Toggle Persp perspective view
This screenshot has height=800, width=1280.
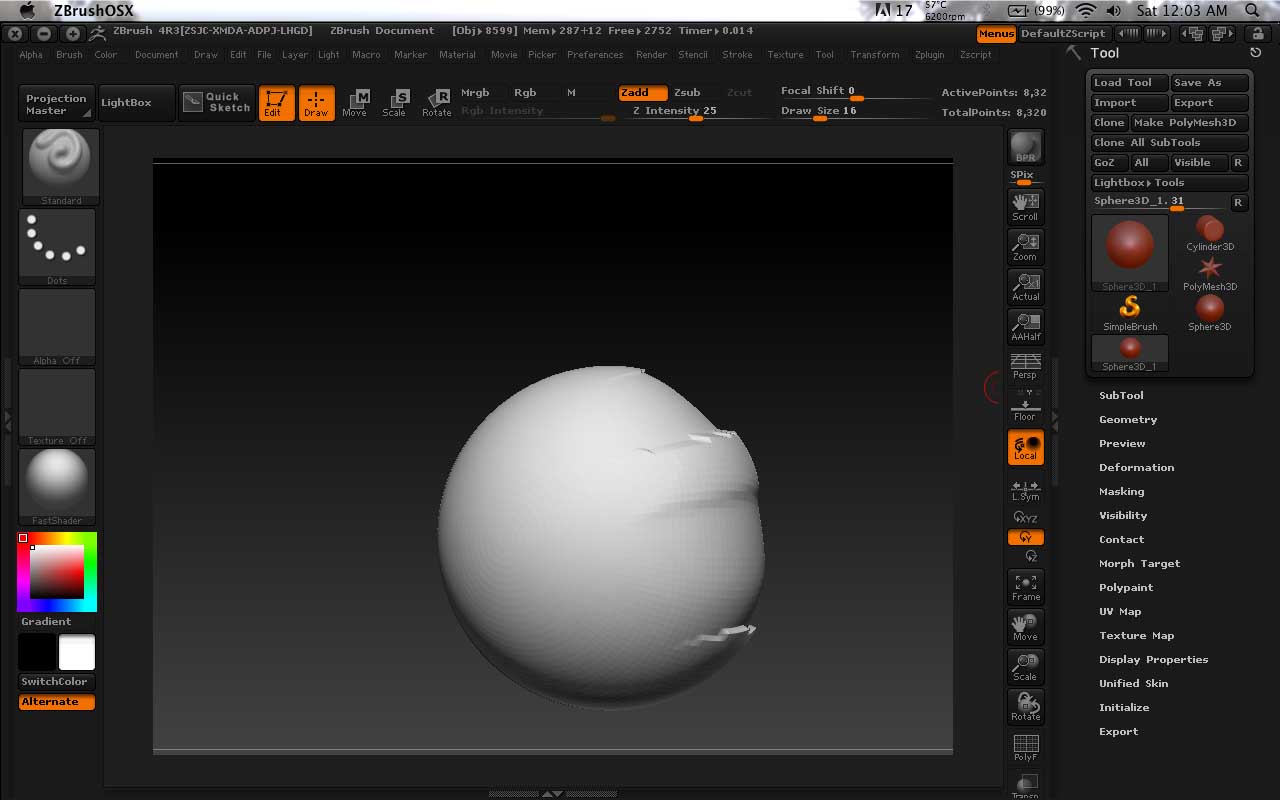pos(1025,366)
